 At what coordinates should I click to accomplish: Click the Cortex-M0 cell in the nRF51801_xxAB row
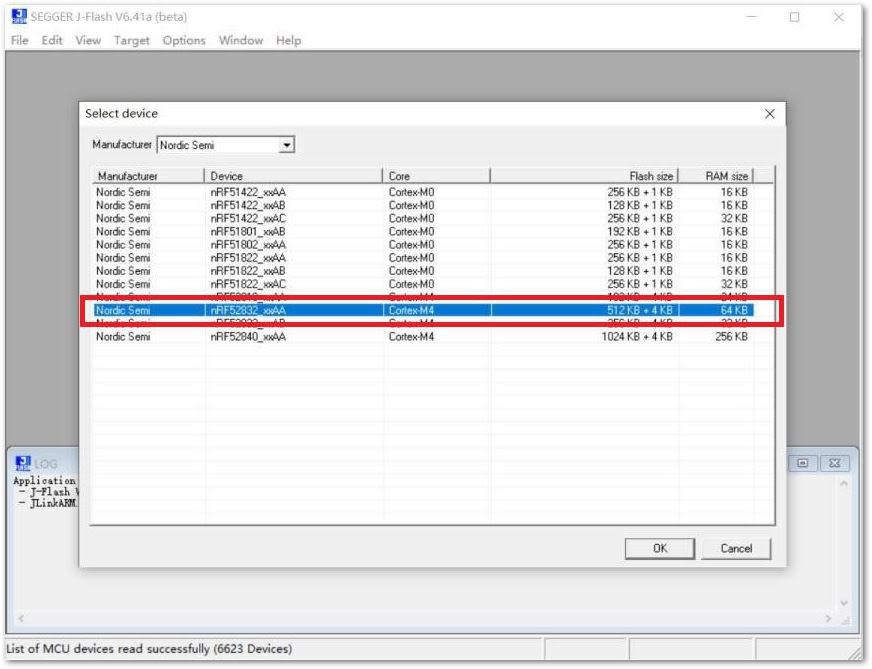(411, 232)
